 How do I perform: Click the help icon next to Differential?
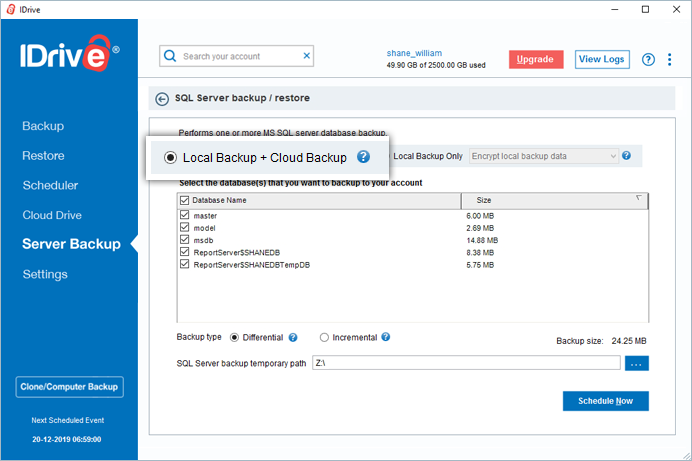tap(293, 337)
